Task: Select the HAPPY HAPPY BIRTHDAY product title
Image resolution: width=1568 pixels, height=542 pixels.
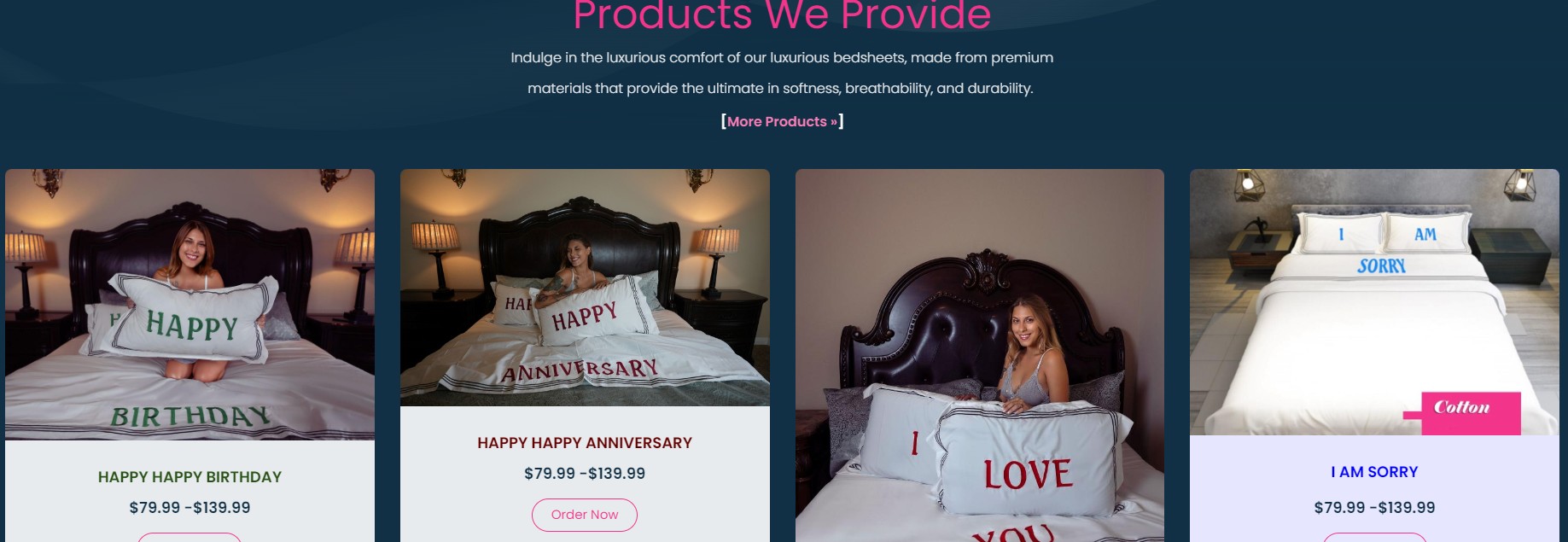Action: click(189, 477)
